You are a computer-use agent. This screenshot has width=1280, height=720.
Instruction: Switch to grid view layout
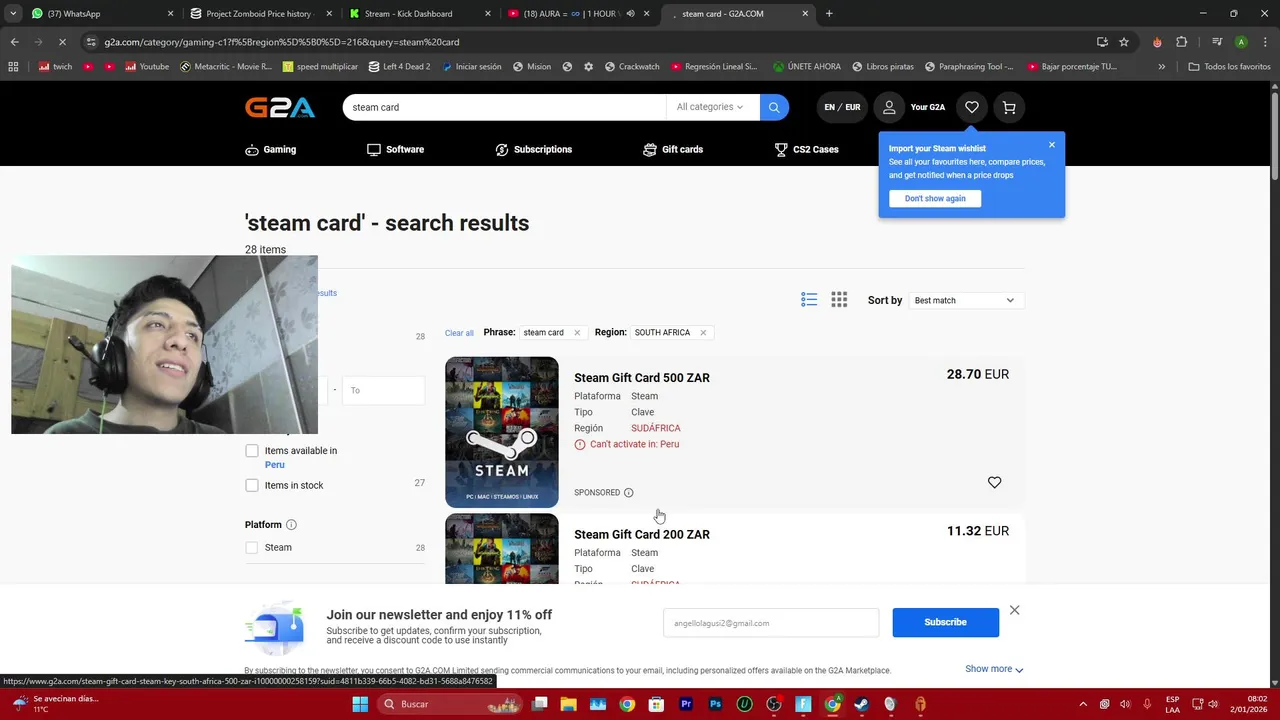tap(839, 300)
